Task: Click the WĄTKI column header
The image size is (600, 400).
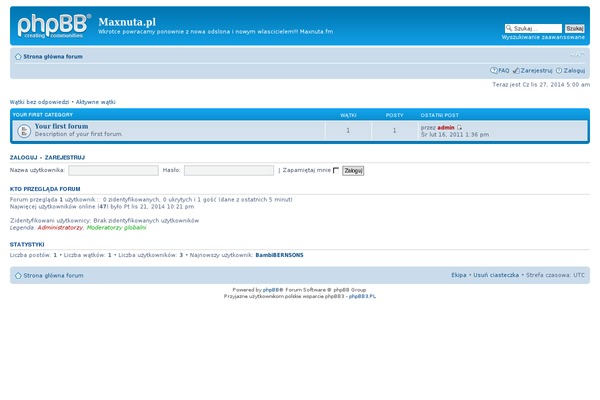Action: [348, 115]
